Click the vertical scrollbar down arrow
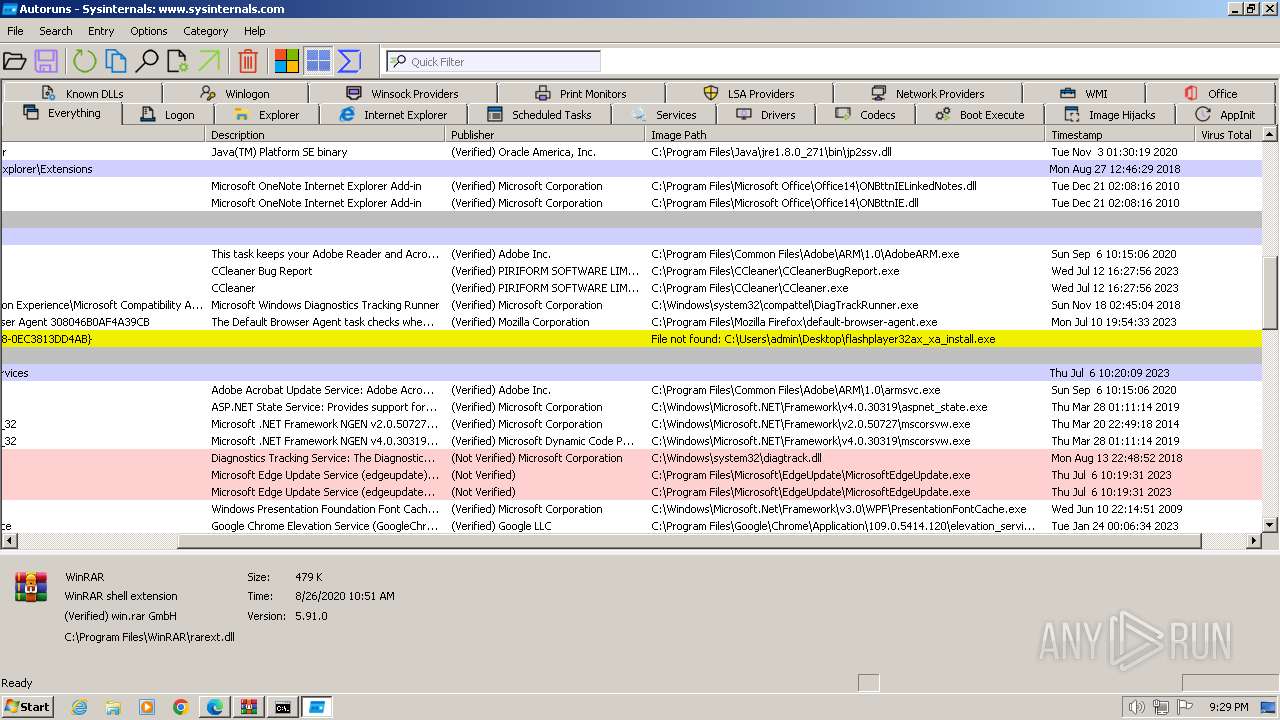1280x720 pixels. (x=1270, y=525)
